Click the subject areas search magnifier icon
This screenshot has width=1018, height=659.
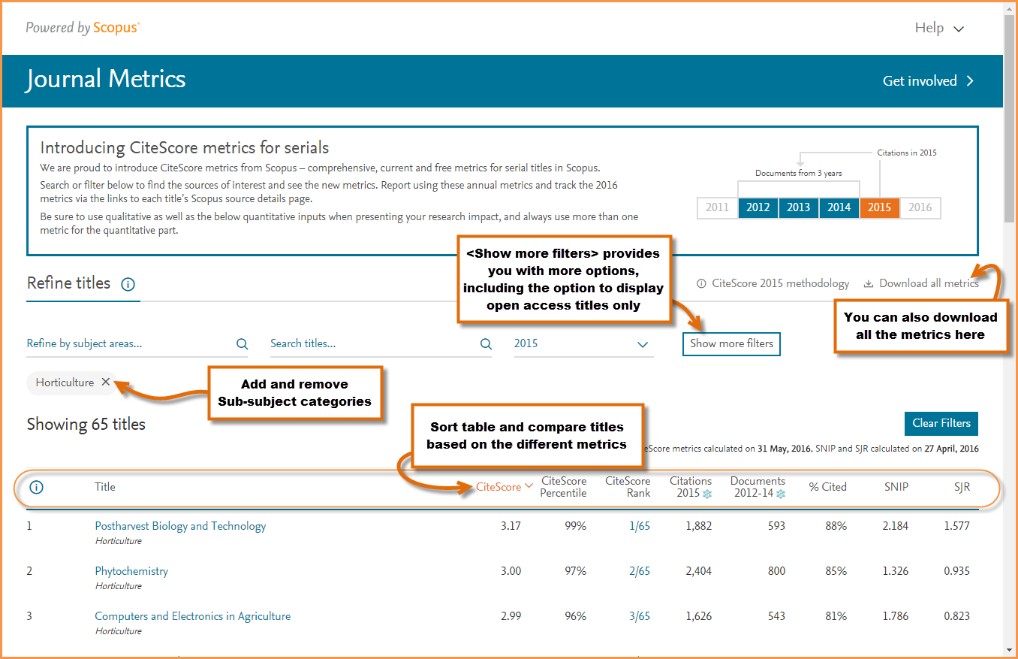pyautogui.click(x=242, y=344)
